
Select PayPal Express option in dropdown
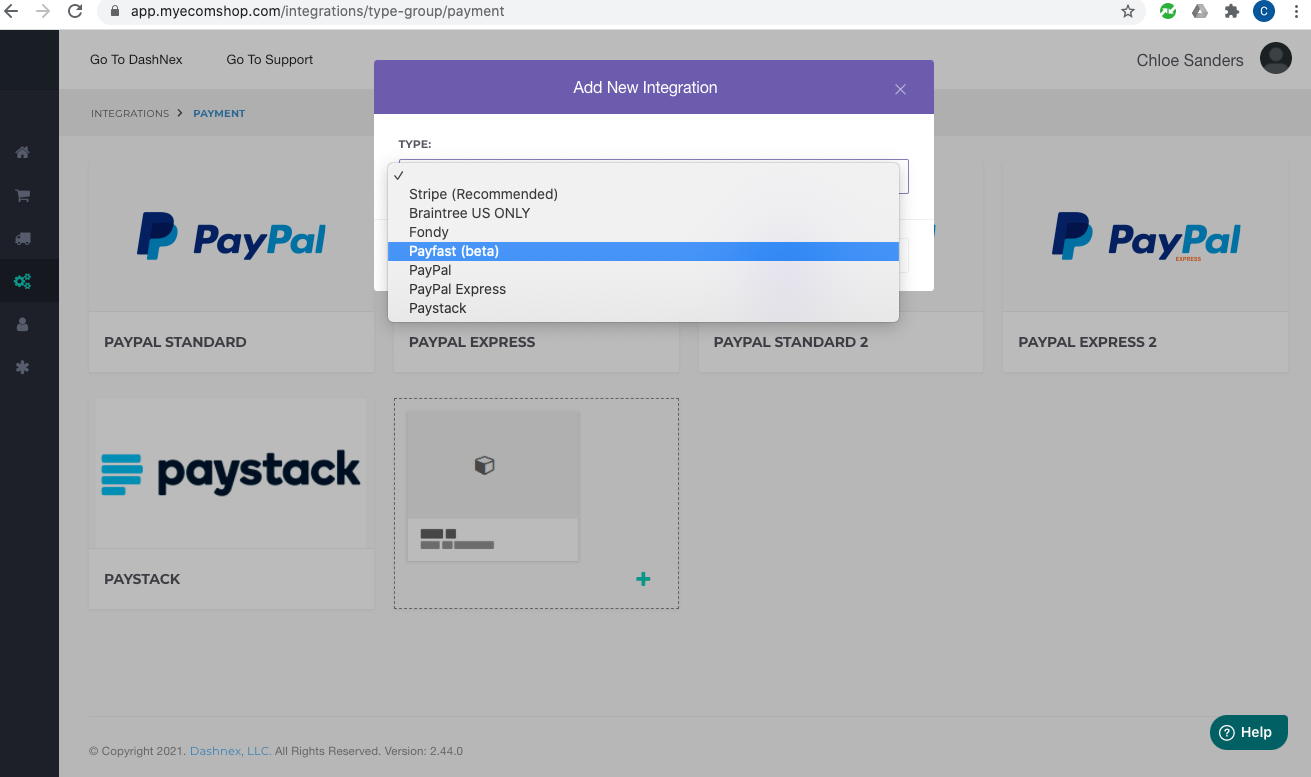tap(643, 289)
